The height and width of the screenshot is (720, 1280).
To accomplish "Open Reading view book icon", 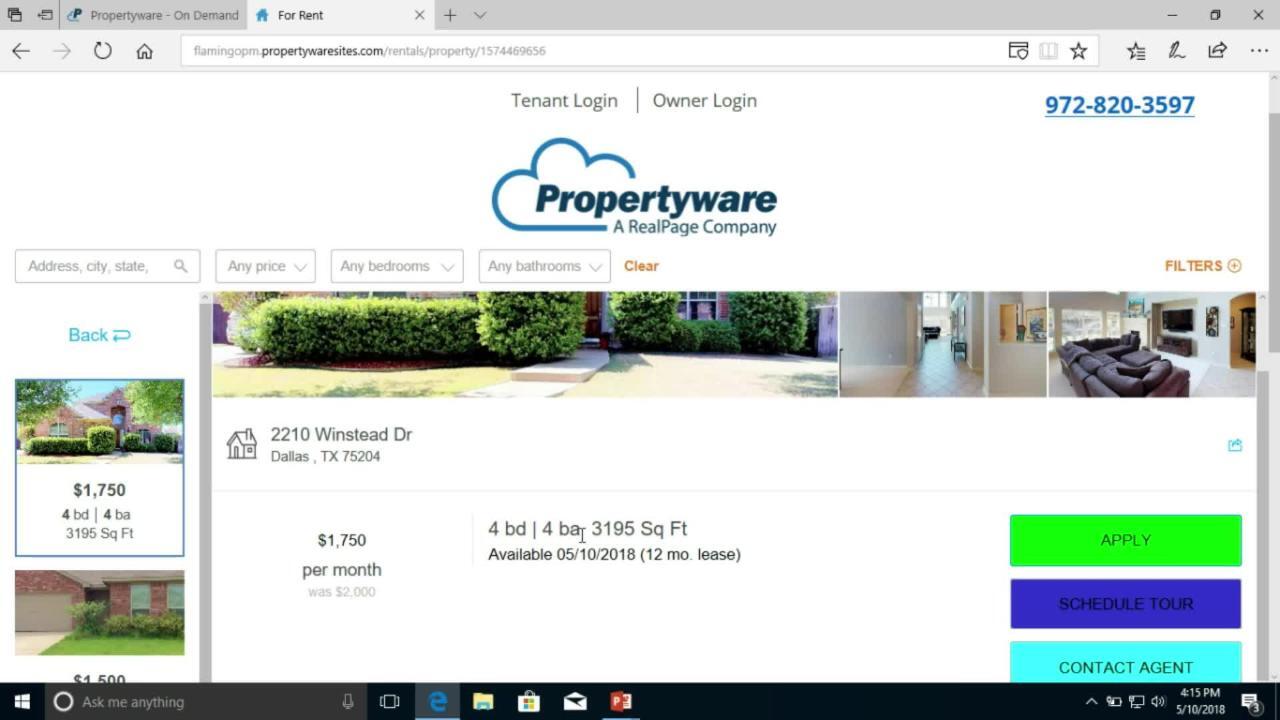I will tap(1048, 51).
